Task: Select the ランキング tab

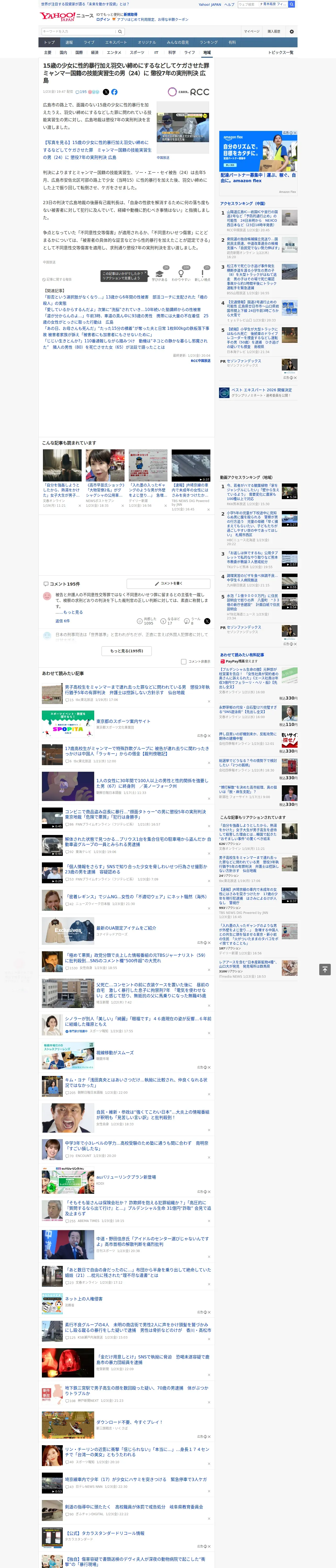Action: point(209,43)
